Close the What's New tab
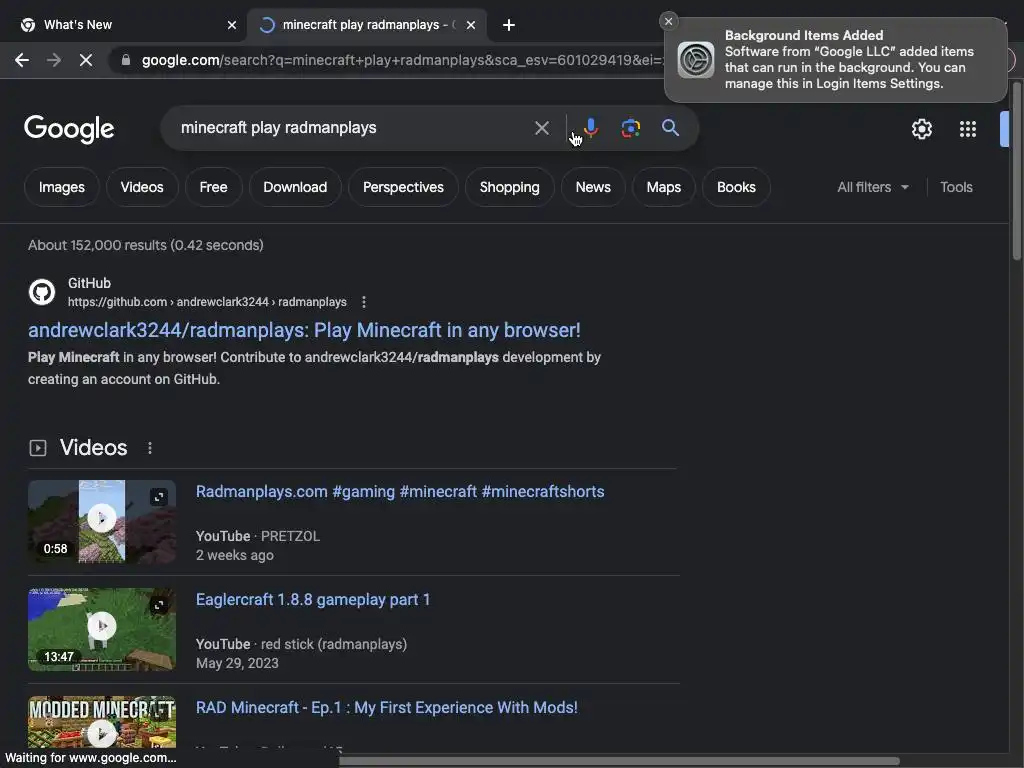The width and height of the screenshot is (1024, 768). pyautogui.click(x=232, y=25)
